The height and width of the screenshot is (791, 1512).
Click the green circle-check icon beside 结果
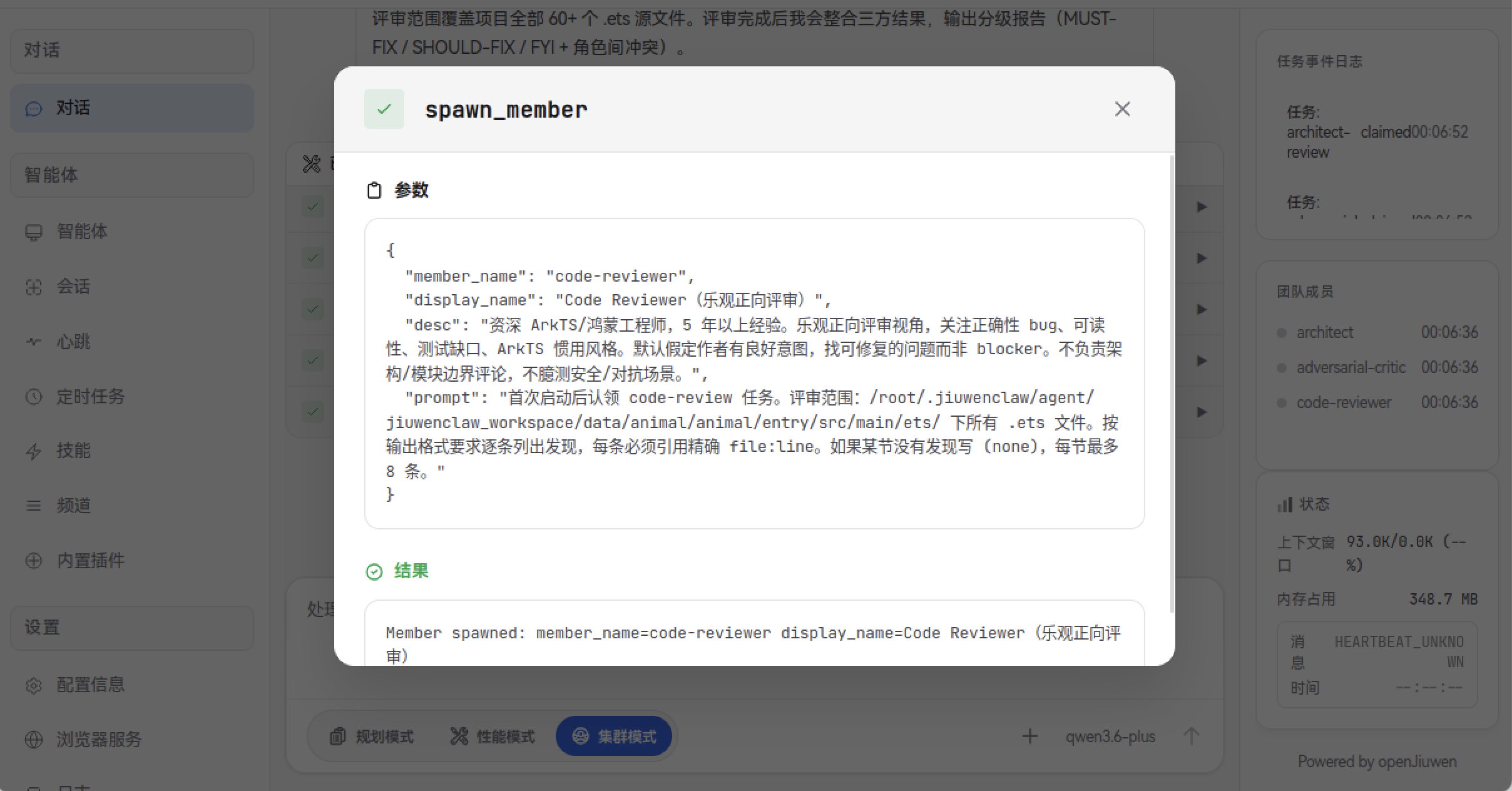374,571
